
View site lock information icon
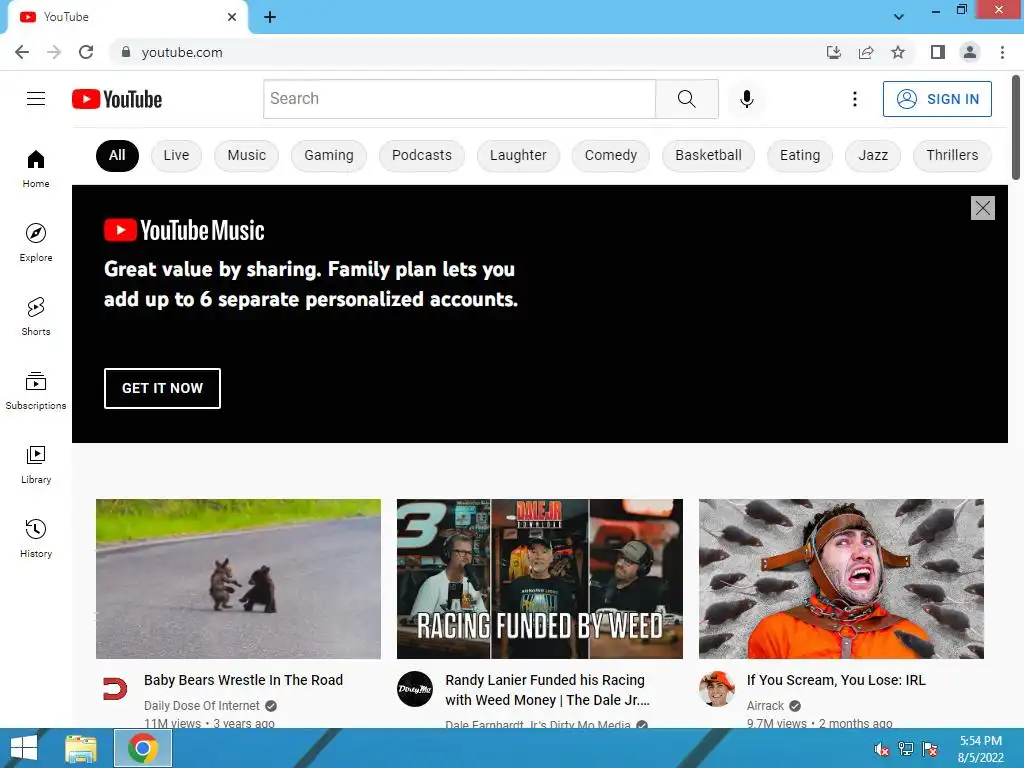coord(126,52)
